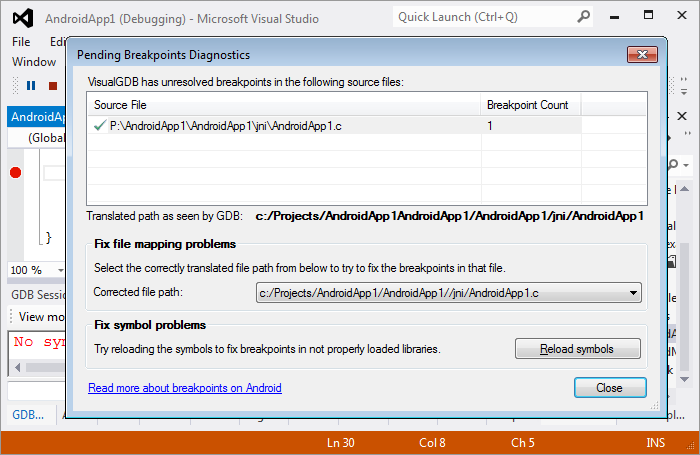Click the translated GDB path text
700x455 pixels.
coord(450,216)
